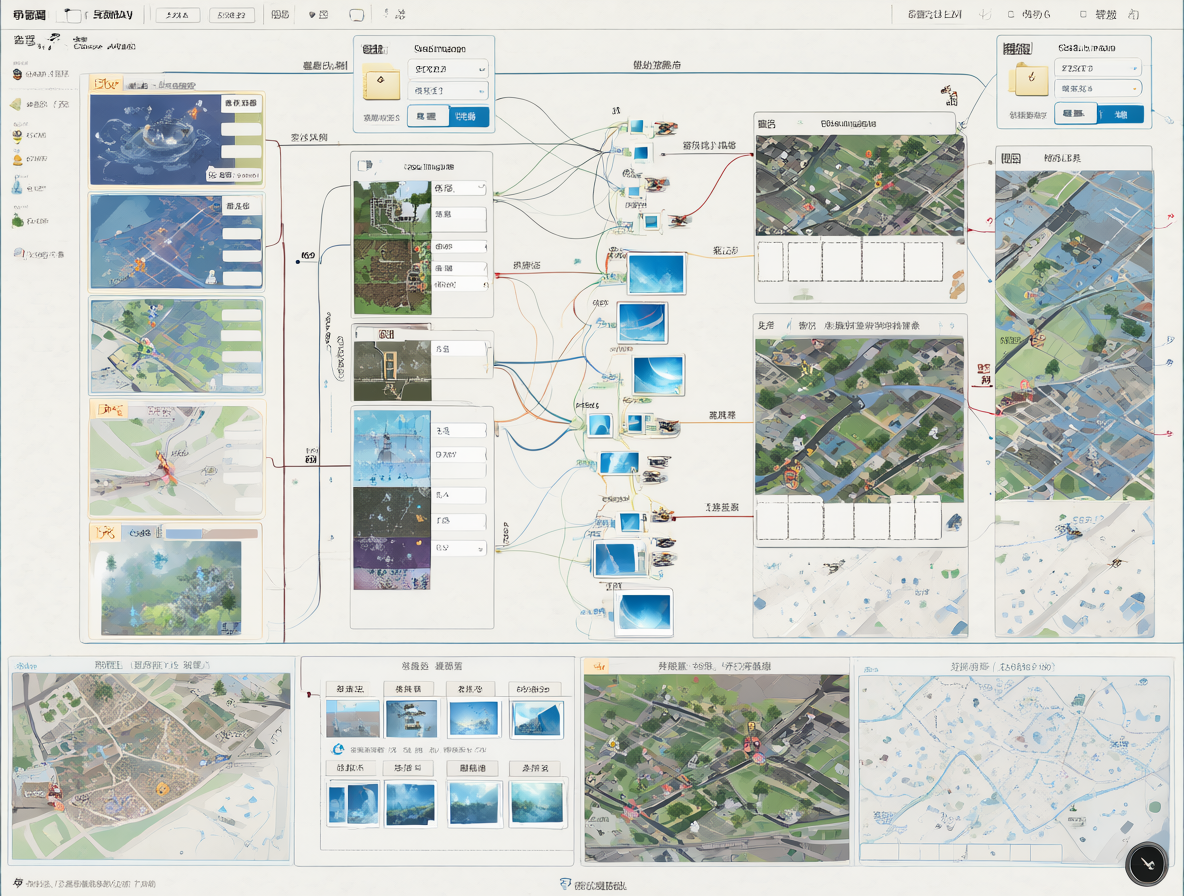Click the first thumbnail in the bottom gallery panel
The image size is (1184, 896).
353,718
